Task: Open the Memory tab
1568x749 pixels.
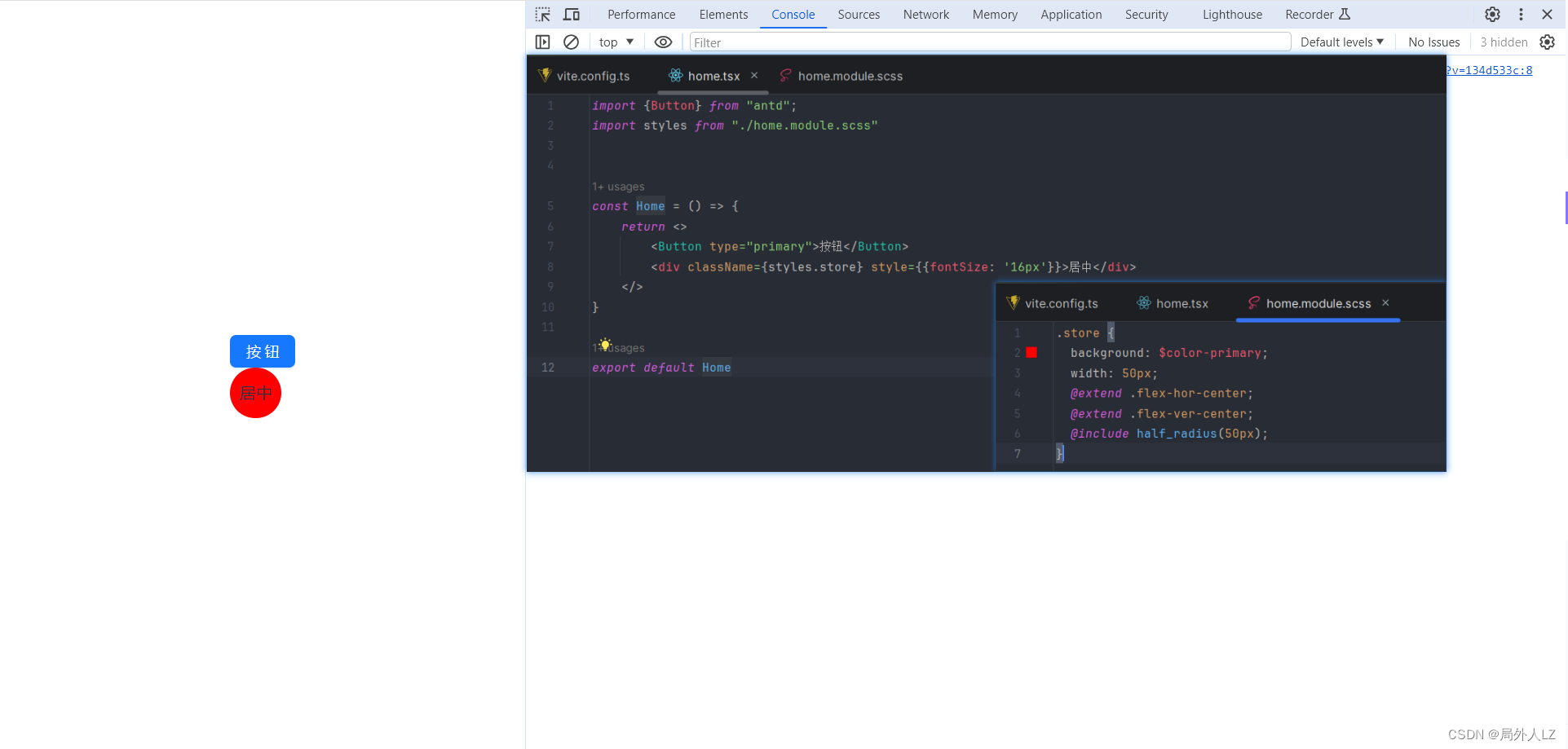Action: pyautogui.click(x=995, y=15)
